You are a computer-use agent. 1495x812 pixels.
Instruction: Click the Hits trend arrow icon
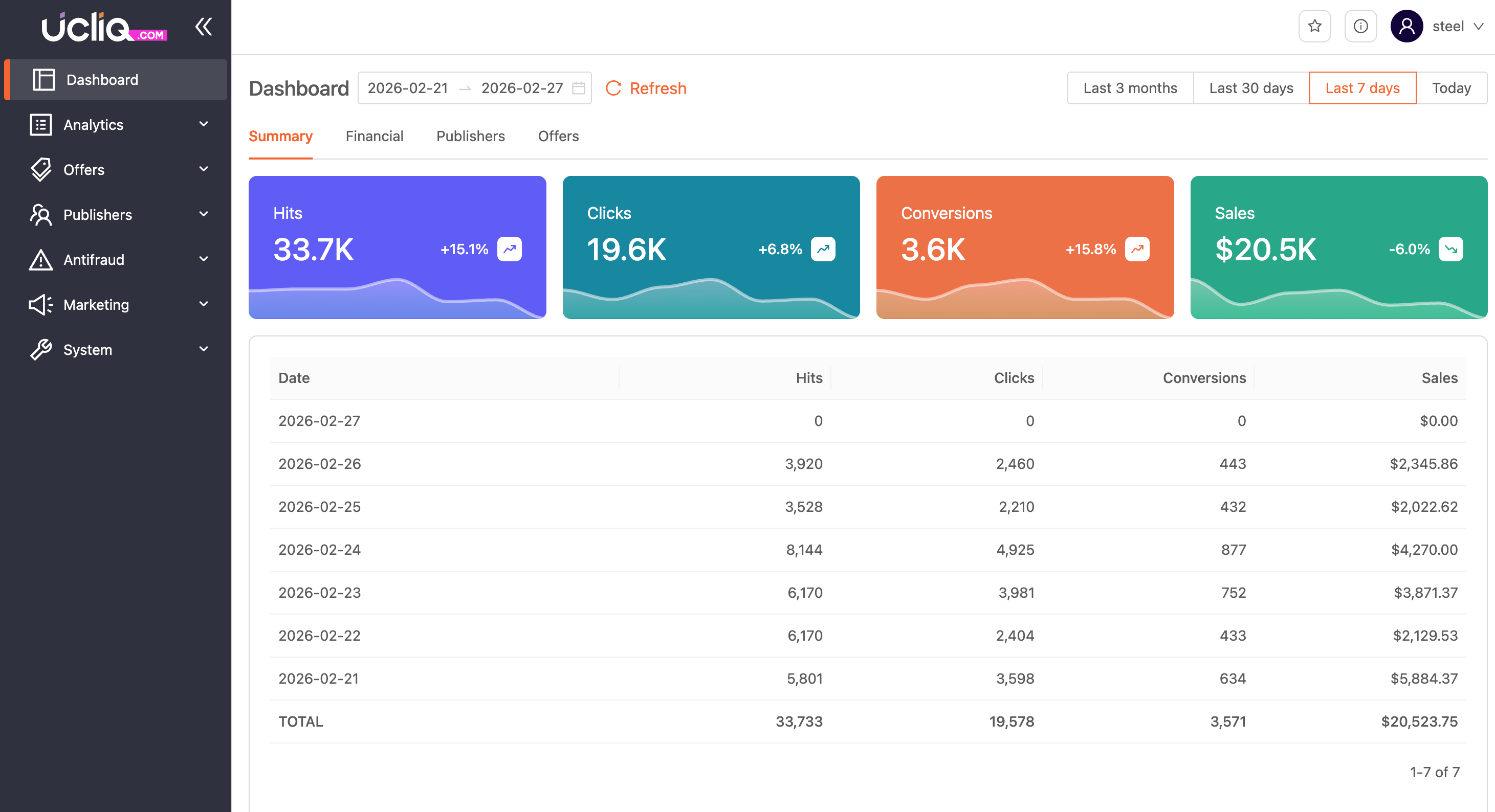[509, 250]
